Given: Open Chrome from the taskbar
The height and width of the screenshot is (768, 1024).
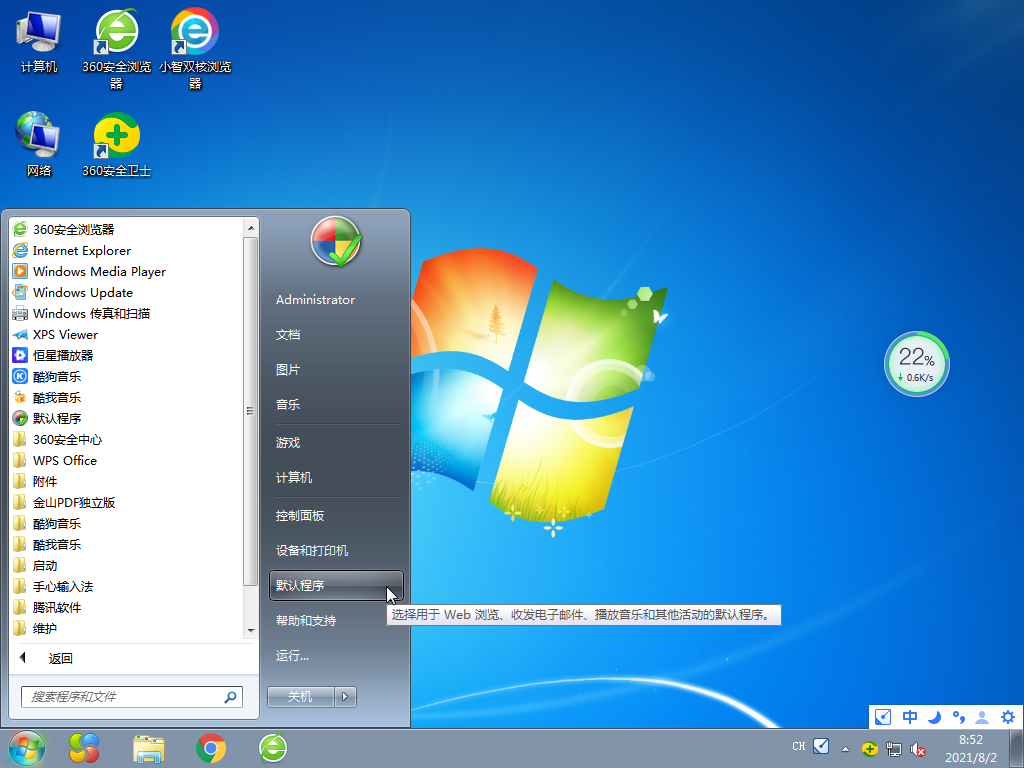Looking at the screenshot, I should coord(210,747).
